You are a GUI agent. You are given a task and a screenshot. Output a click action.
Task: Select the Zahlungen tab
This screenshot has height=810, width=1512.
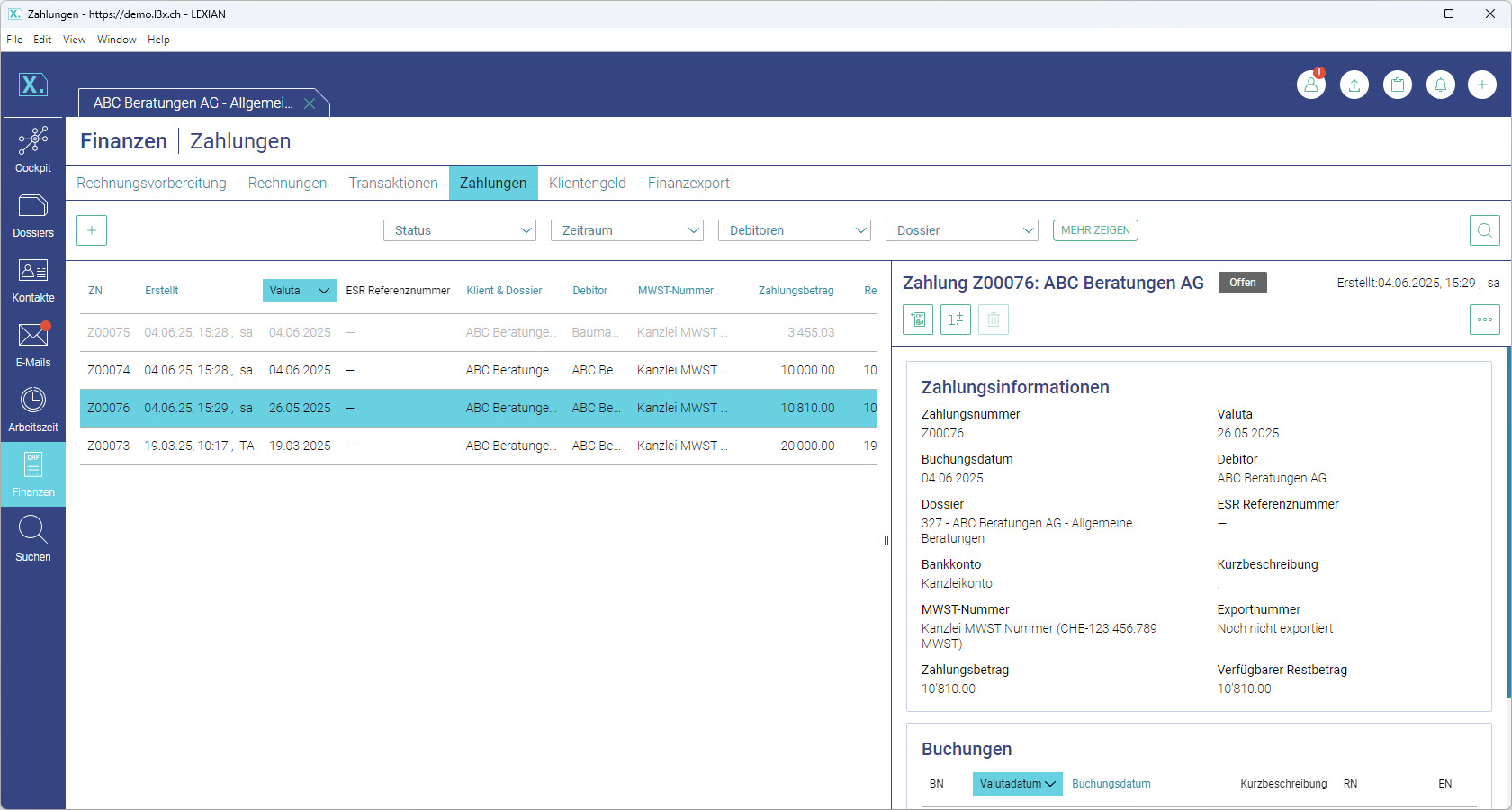coord(493,184)
